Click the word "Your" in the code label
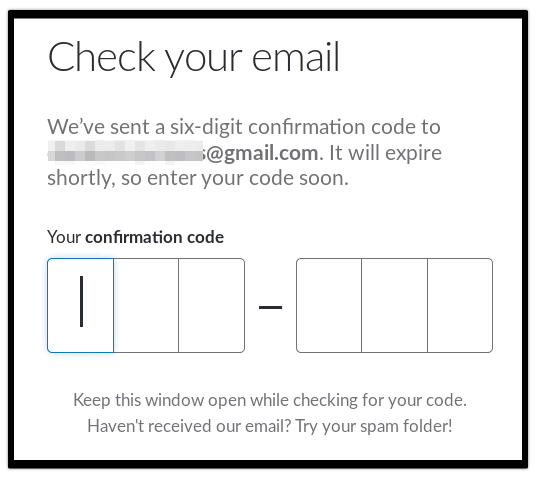538x477 pixels. 64,237
